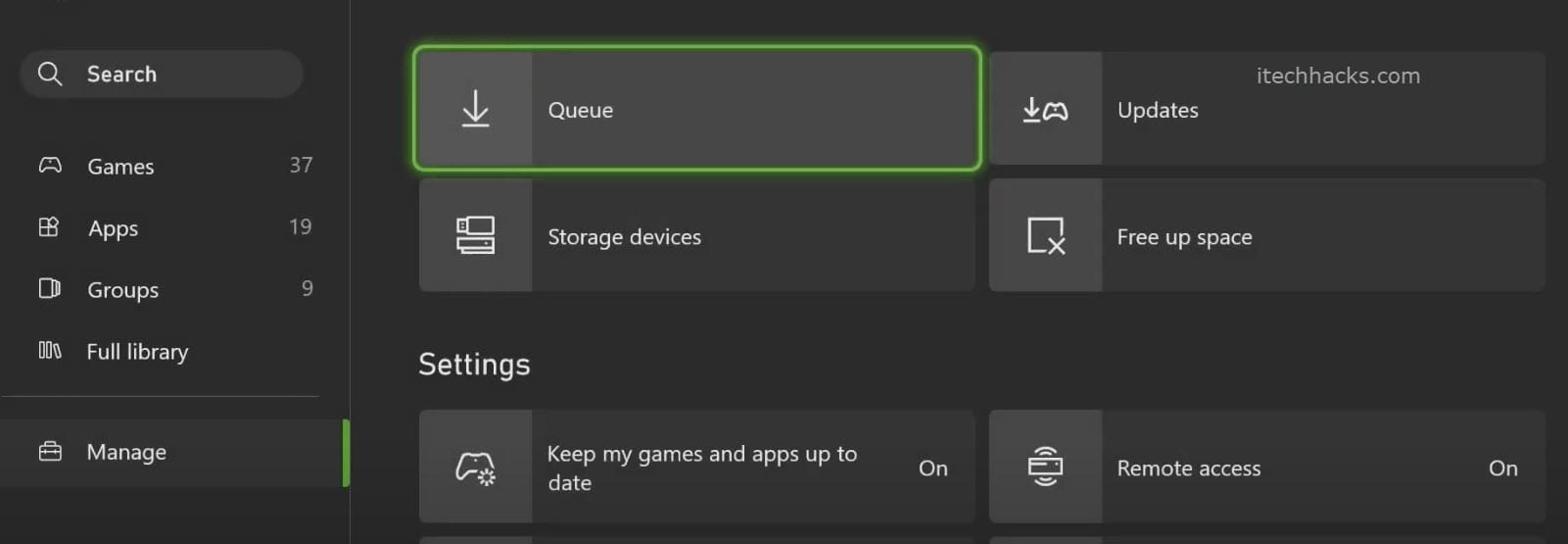This screenshot has width=1568, height=544.
Task: Click the Remote access console icon
Action: [x=1045, y=467]
